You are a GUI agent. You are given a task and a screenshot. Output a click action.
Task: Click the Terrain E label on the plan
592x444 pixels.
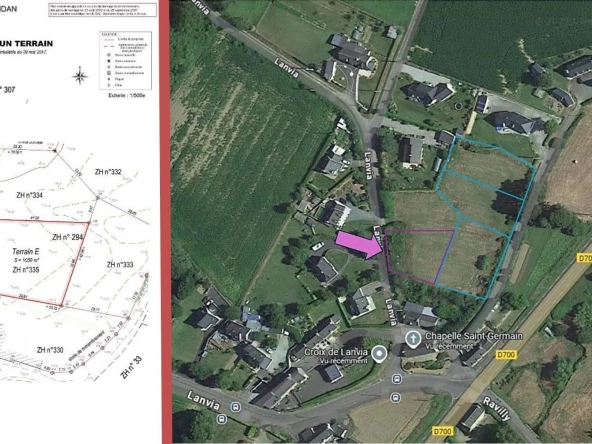26,251
